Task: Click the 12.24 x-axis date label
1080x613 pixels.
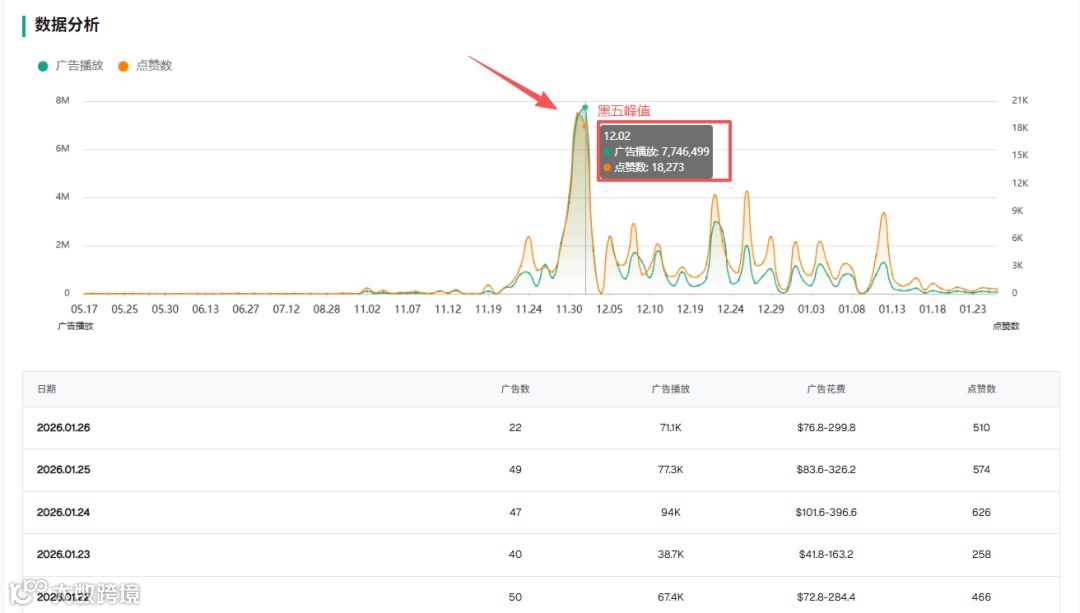Action: point(730,309)
